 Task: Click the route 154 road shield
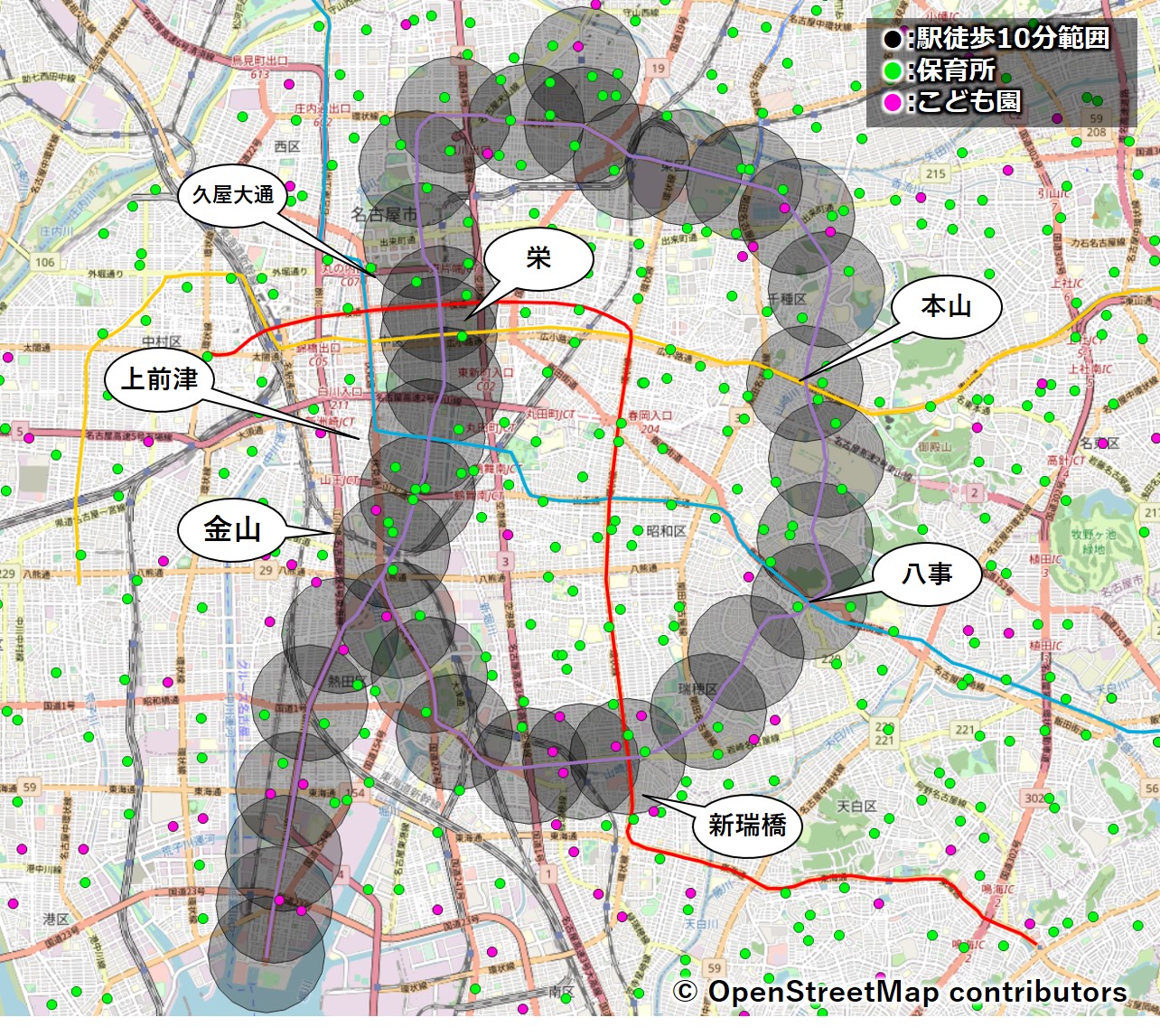tap(356, 793)
